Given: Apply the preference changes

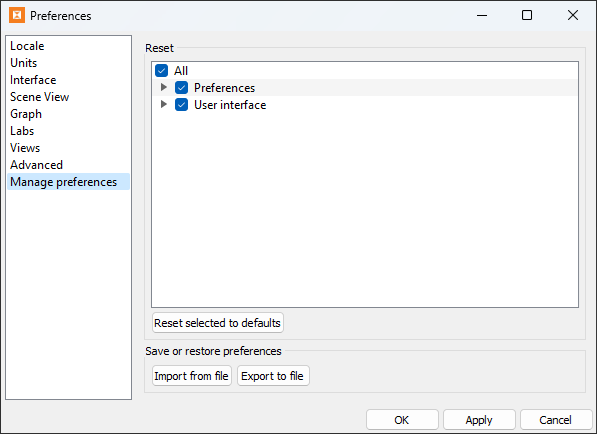Looking at the screenshot, I should [479, 420].
